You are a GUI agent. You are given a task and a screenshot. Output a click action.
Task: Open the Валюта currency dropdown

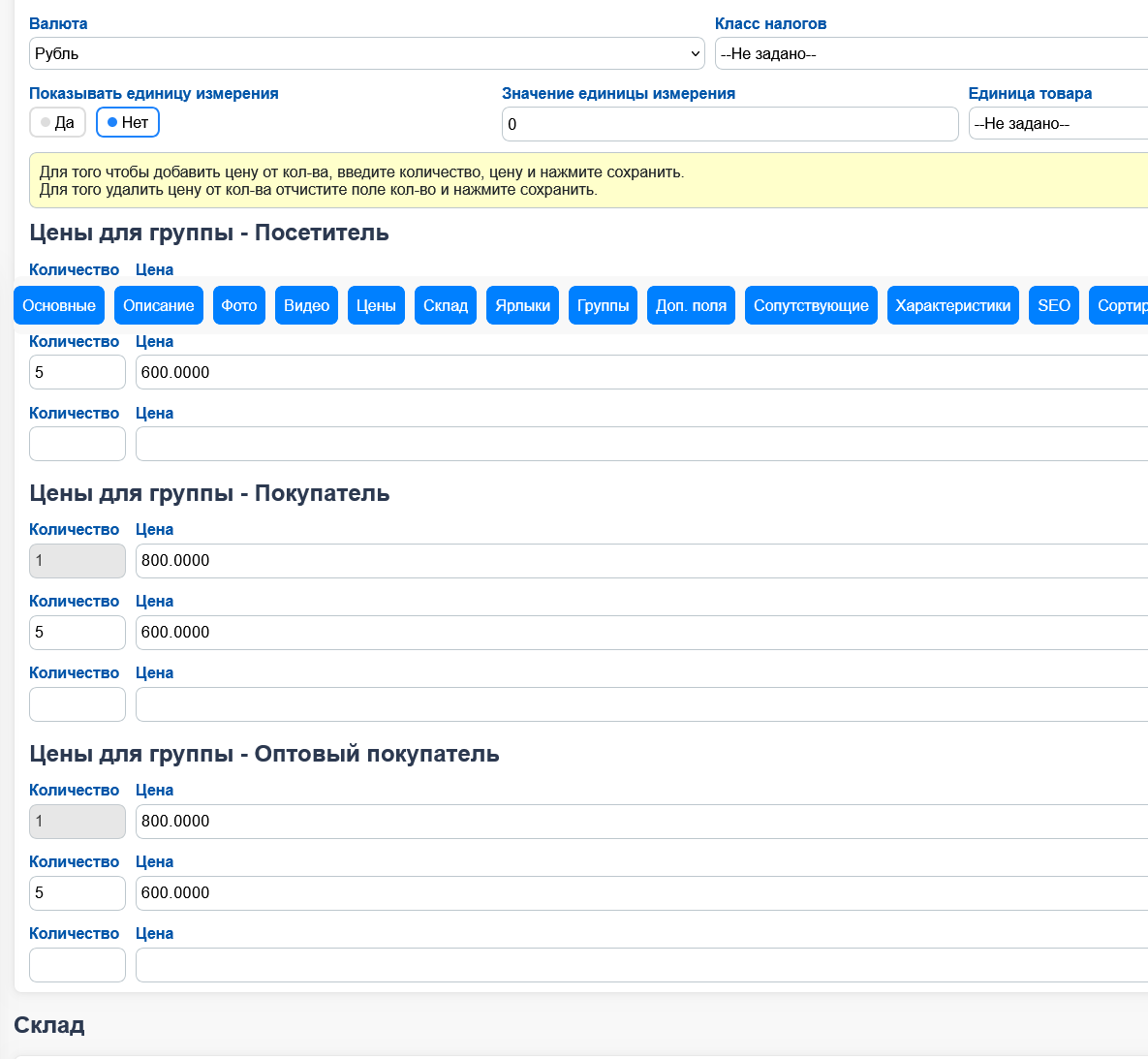point(366,53)
